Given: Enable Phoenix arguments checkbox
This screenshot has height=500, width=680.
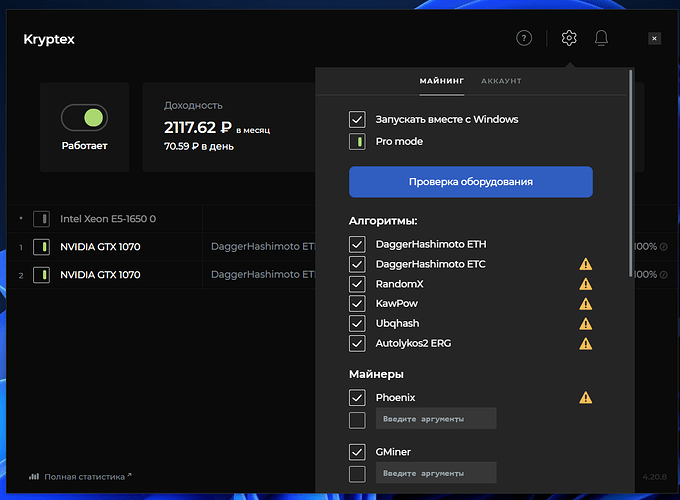Looking at the screenshot, I should [357, 420].
